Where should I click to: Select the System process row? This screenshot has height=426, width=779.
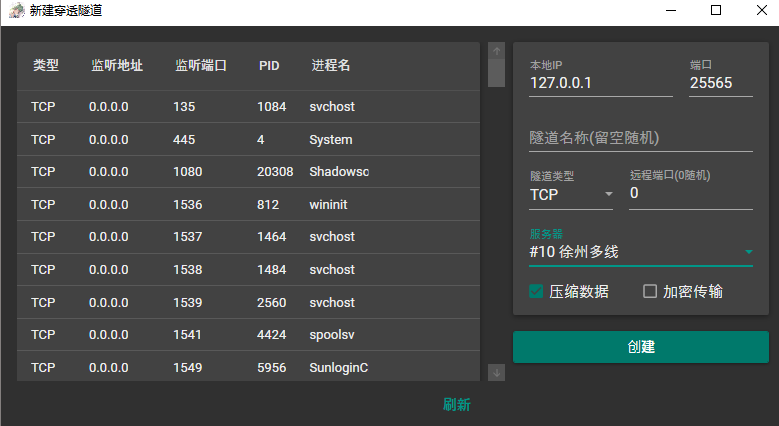[x=248, y=139]
